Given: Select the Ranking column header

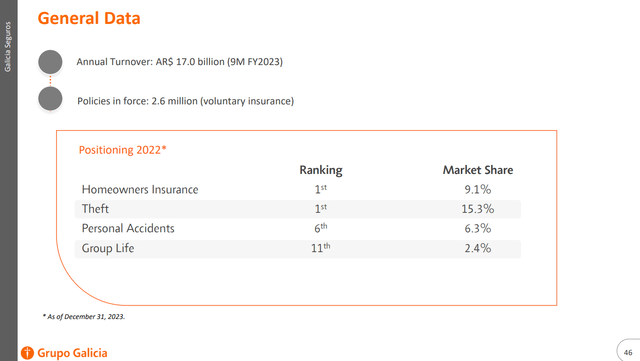Looking at the screenshot, I should (x=321, y=170).
